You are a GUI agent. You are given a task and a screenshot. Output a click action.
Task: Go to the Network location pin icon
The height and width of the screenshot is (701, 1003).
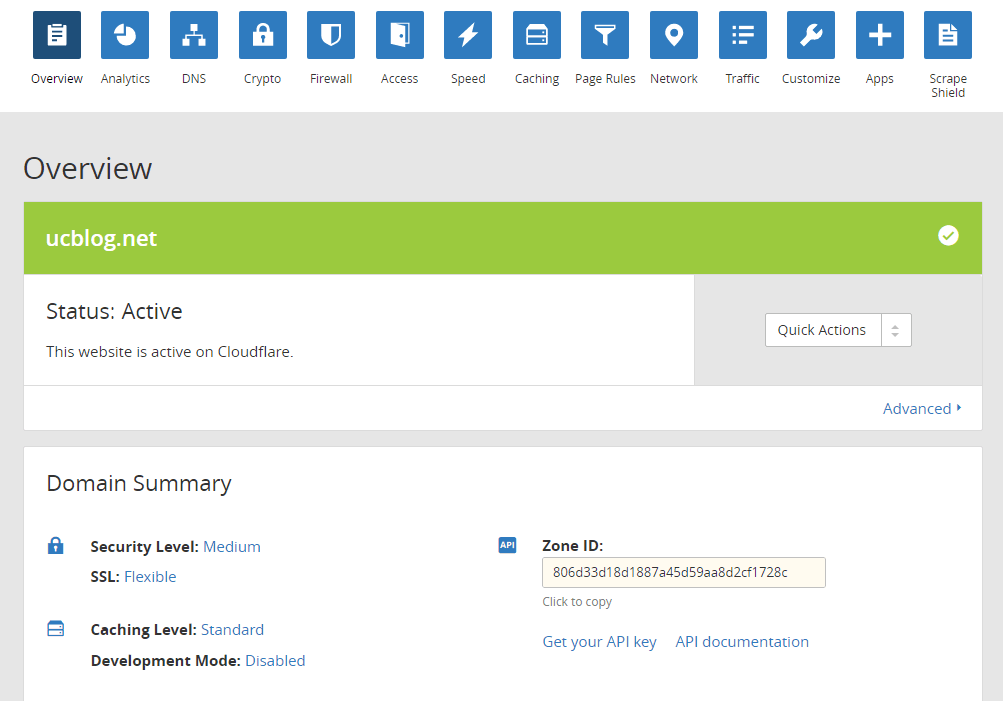tap(674, 36)
